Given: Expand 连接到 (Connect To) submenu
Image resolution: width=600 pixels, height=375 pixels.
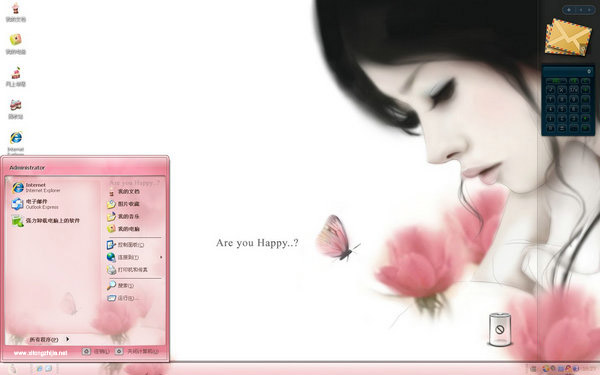Looking at the screenshot, I should click(135, 257).
